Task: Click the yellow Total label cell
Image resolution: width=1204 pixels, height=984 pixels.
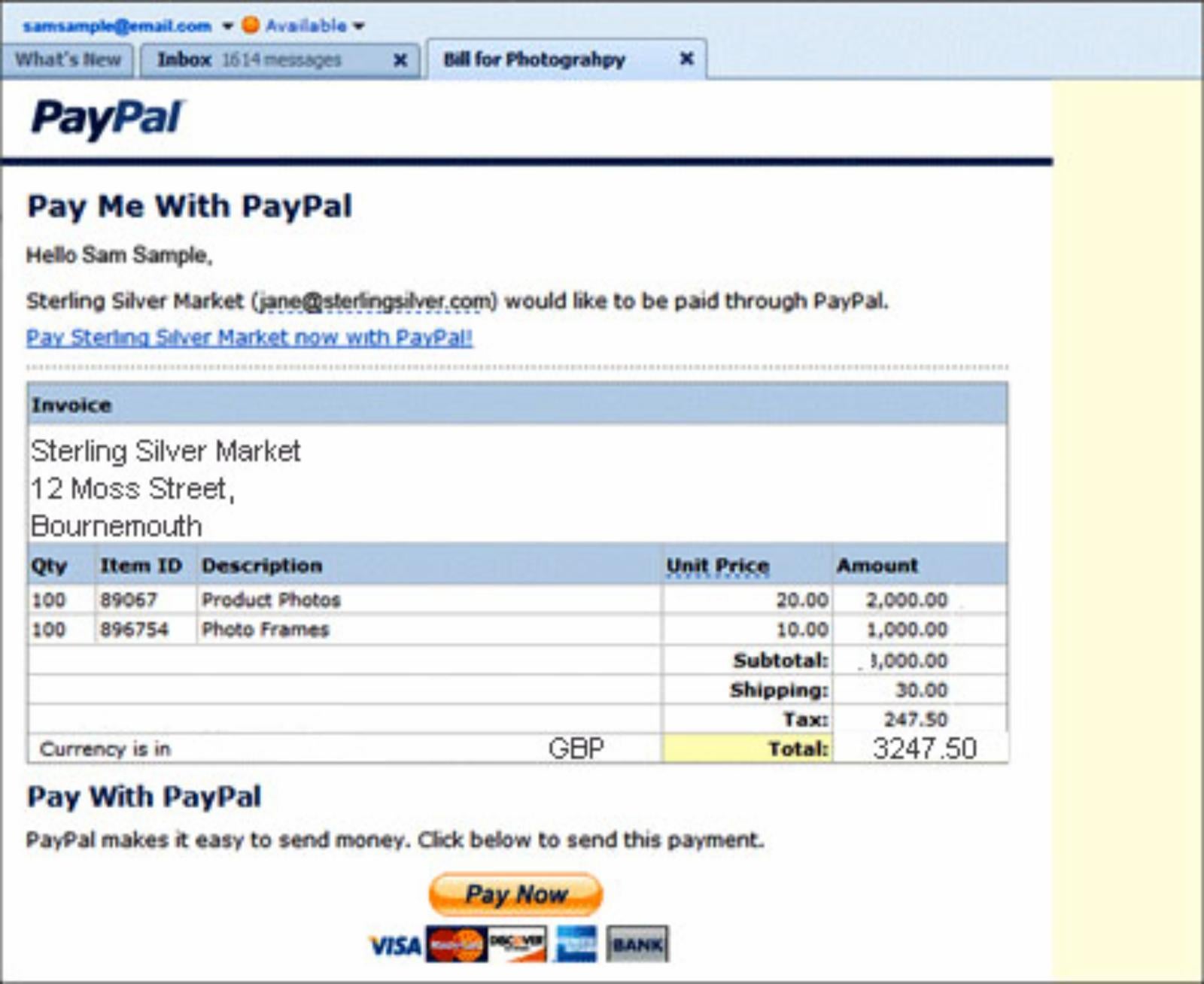Action: [x=747, y=749]
